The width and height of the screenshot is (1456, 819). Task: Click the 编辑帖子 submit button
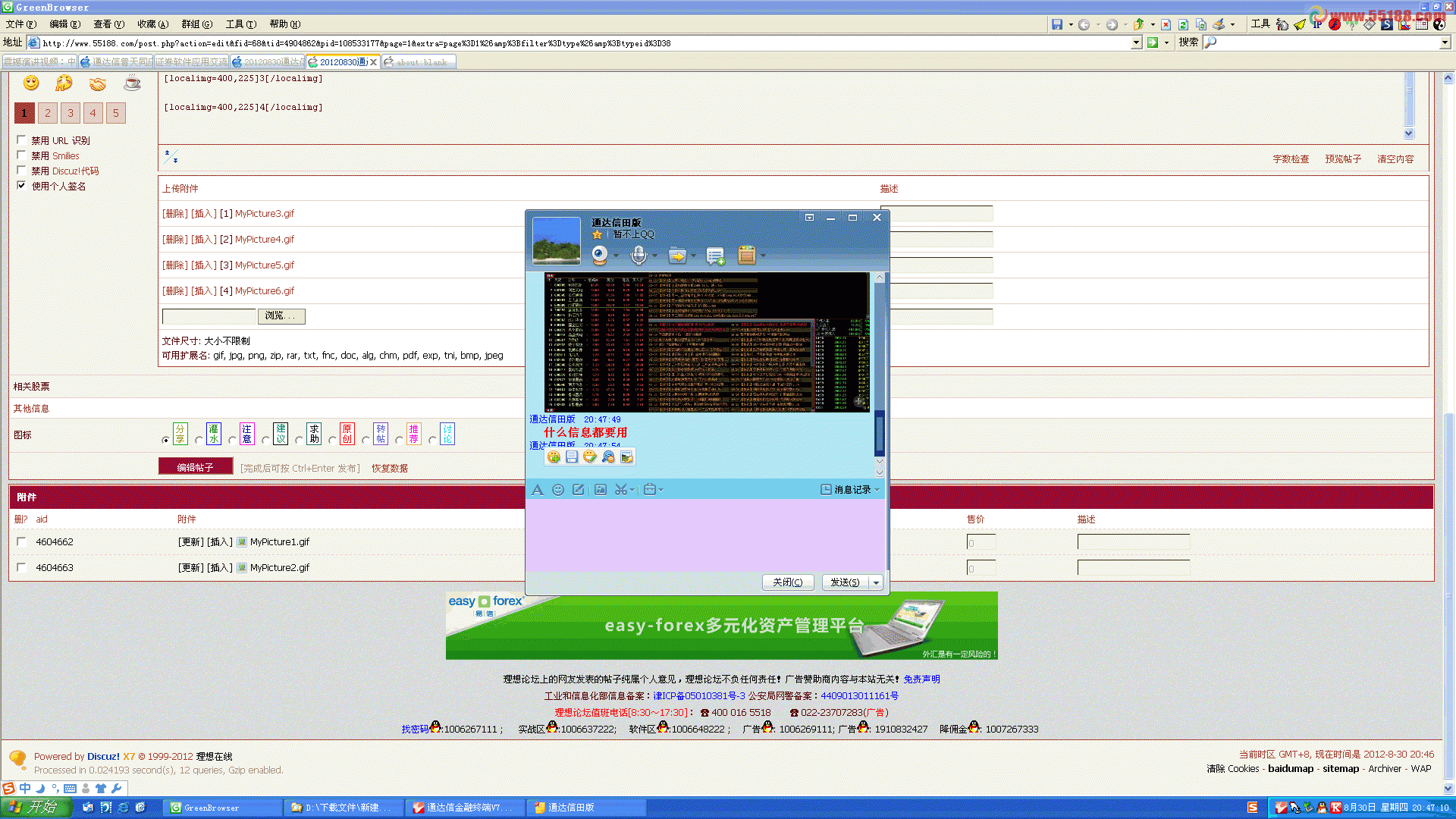click(196, 467)
